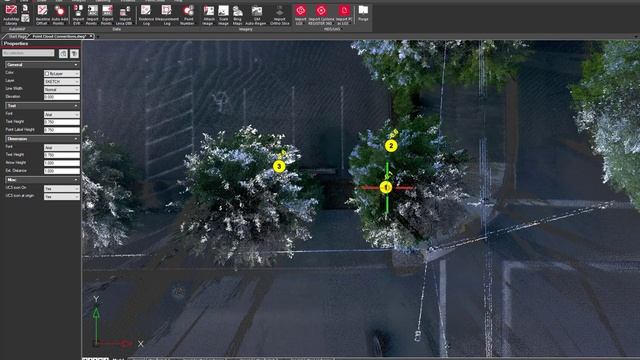
Task: Click the Point Label Height field
Action: [x=62, y=130]
